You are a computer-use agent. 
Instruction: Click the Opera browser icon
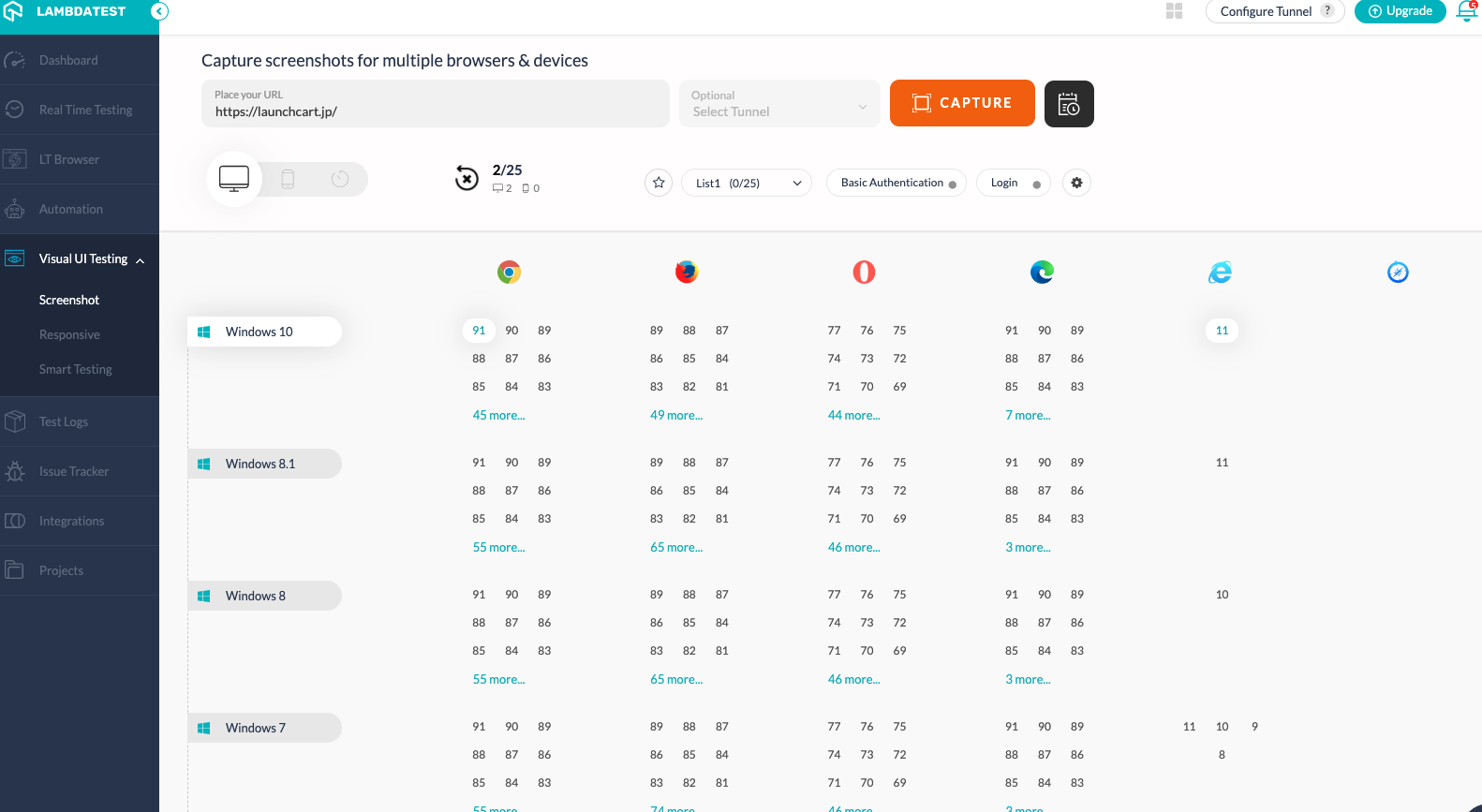864,273
